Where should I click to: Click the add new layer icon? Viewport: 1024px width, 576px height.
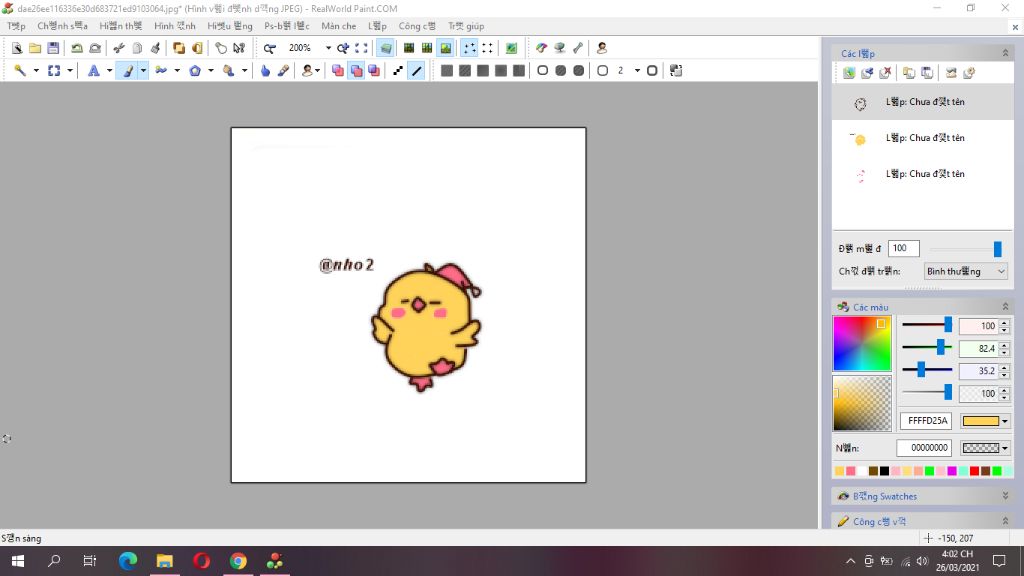[x=848, y=73]
